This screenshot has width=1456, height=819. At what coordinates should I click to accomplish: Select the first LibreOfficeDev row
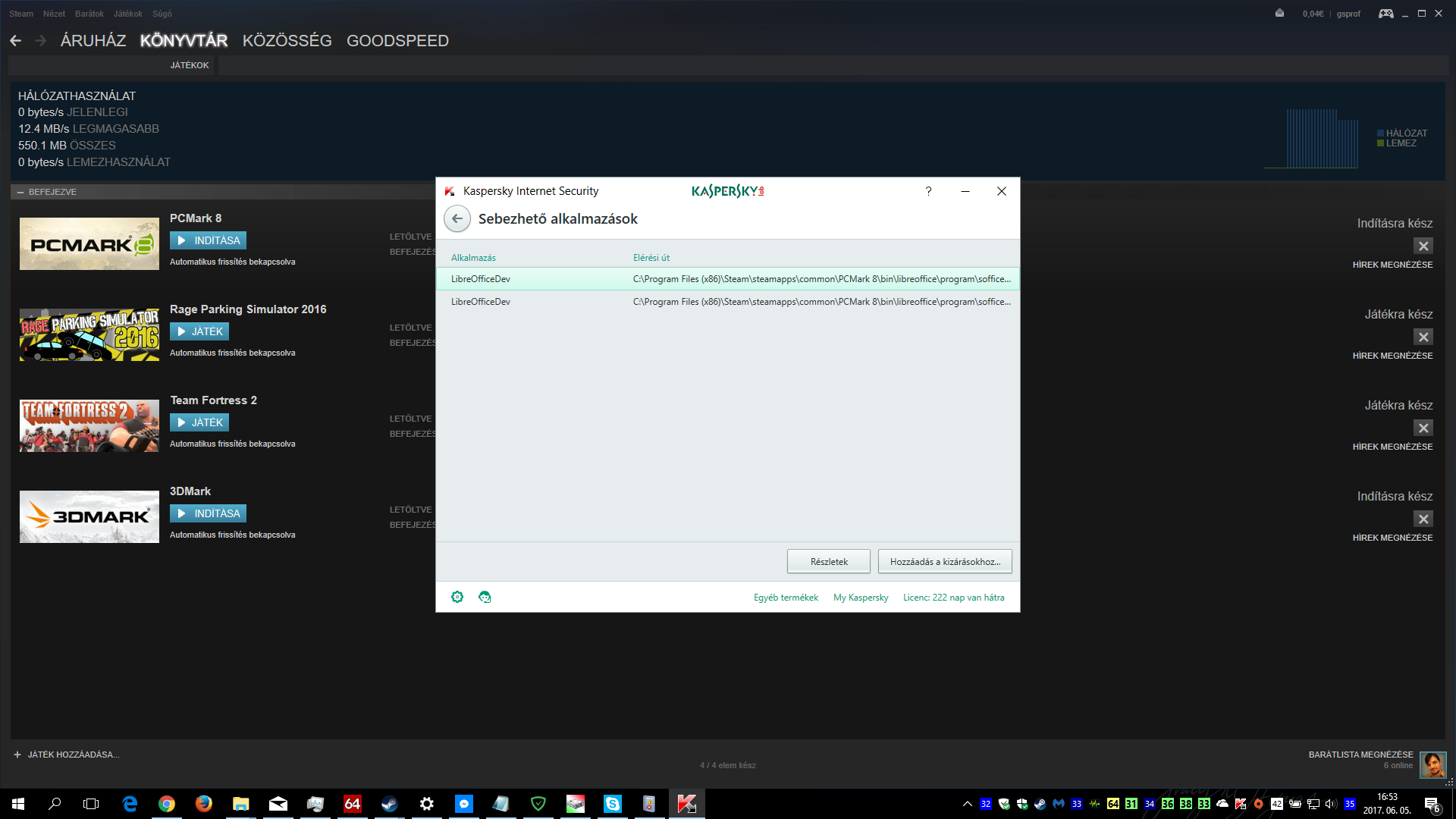(728, 279)
